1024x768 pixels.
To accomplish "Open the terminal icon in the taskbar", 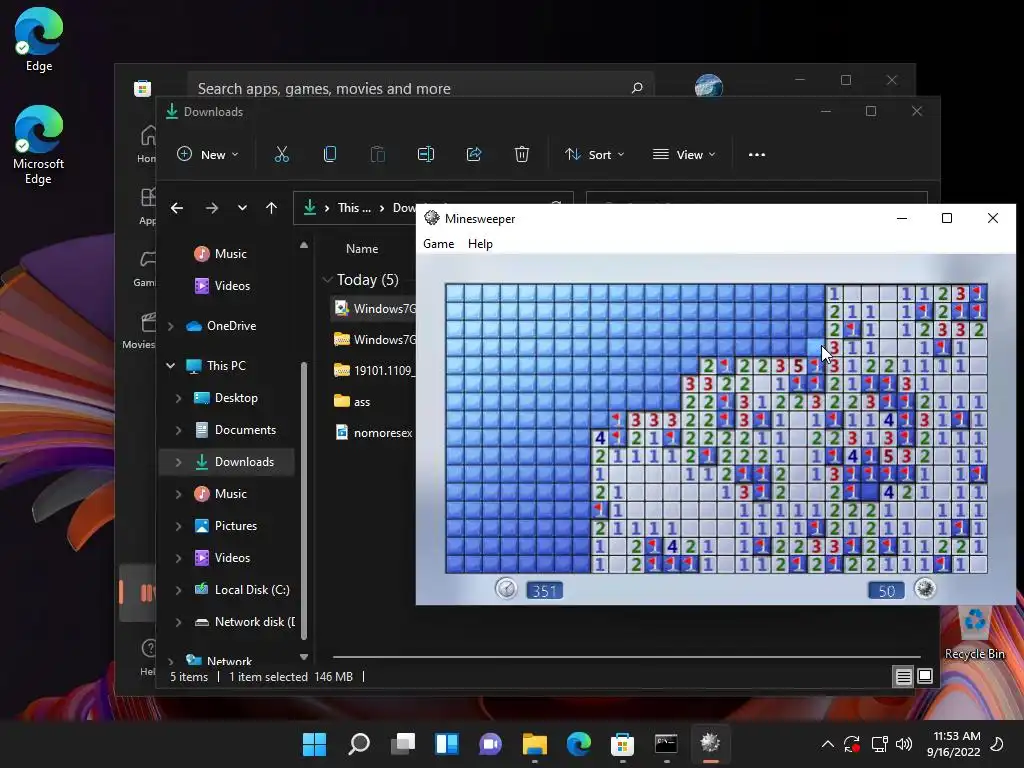I will pos(666,744).
